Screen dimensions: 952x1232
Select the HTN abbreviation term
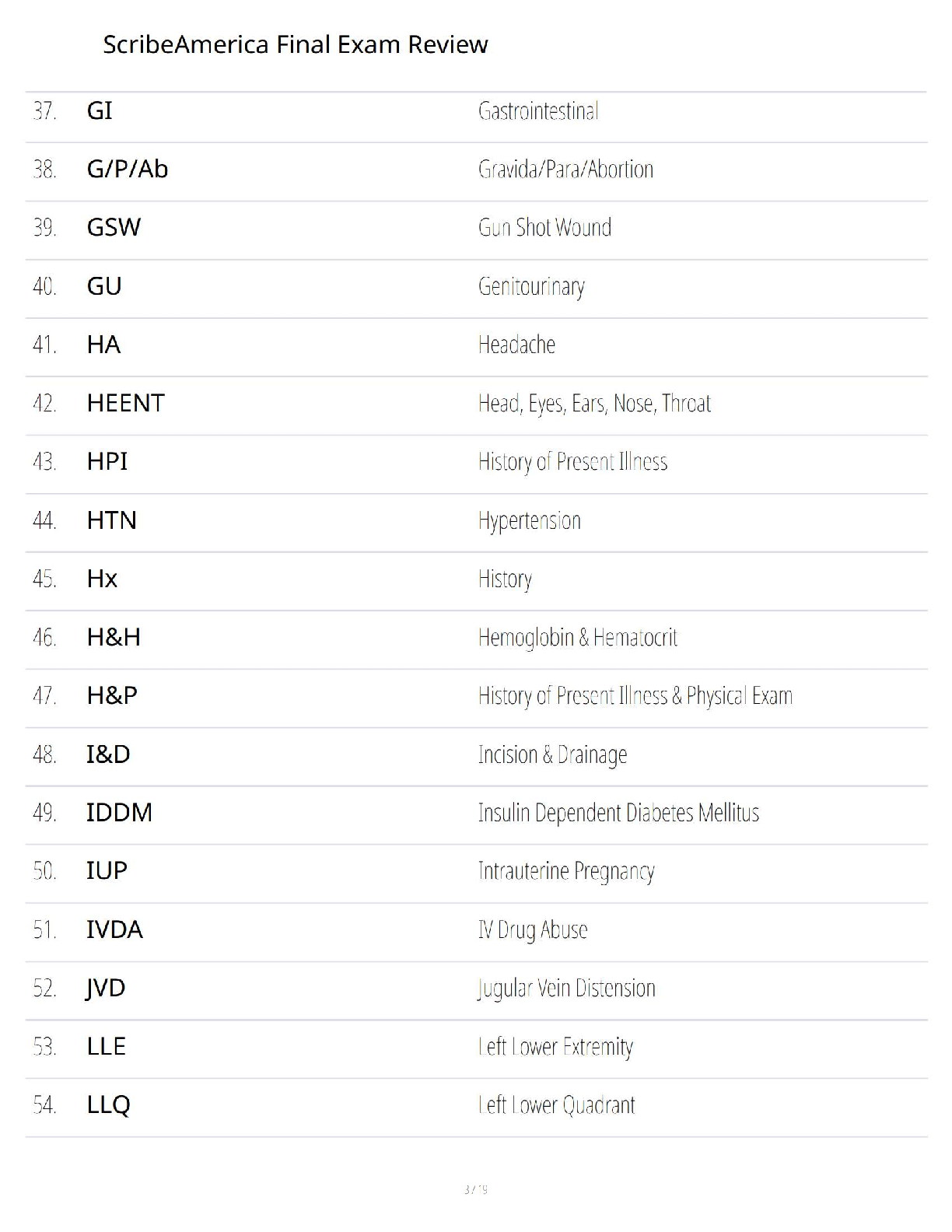click(111, 520)
